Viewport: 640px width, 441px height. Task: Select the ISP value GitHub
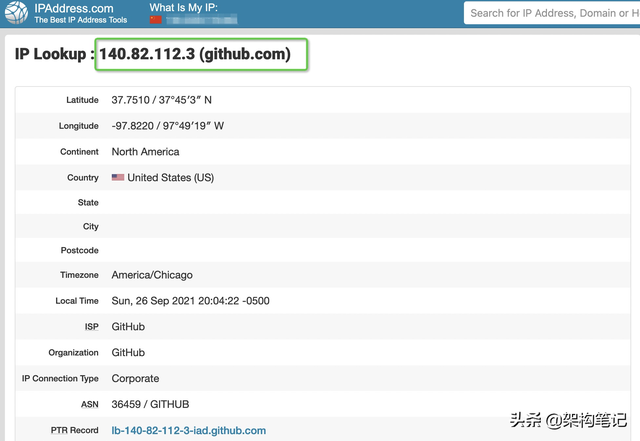click(x=128, y=327)
